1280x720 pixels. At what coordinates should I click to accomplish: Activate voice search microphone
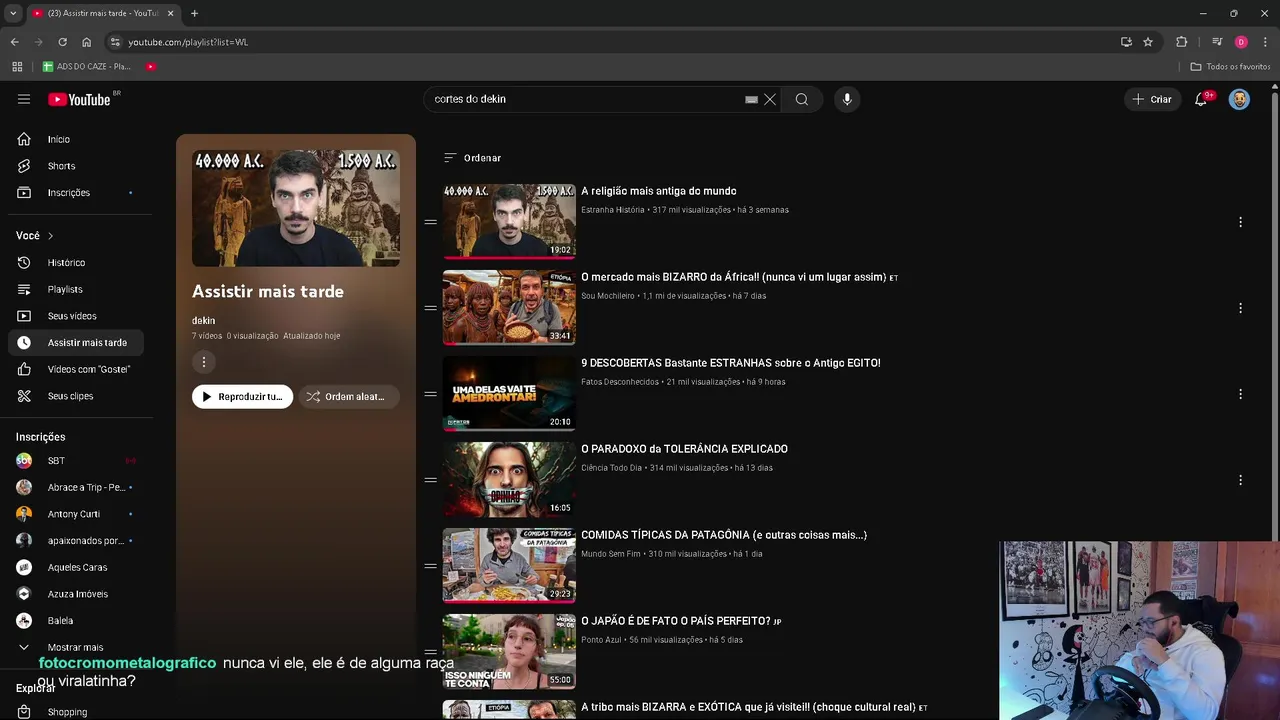tap(847, 99)
